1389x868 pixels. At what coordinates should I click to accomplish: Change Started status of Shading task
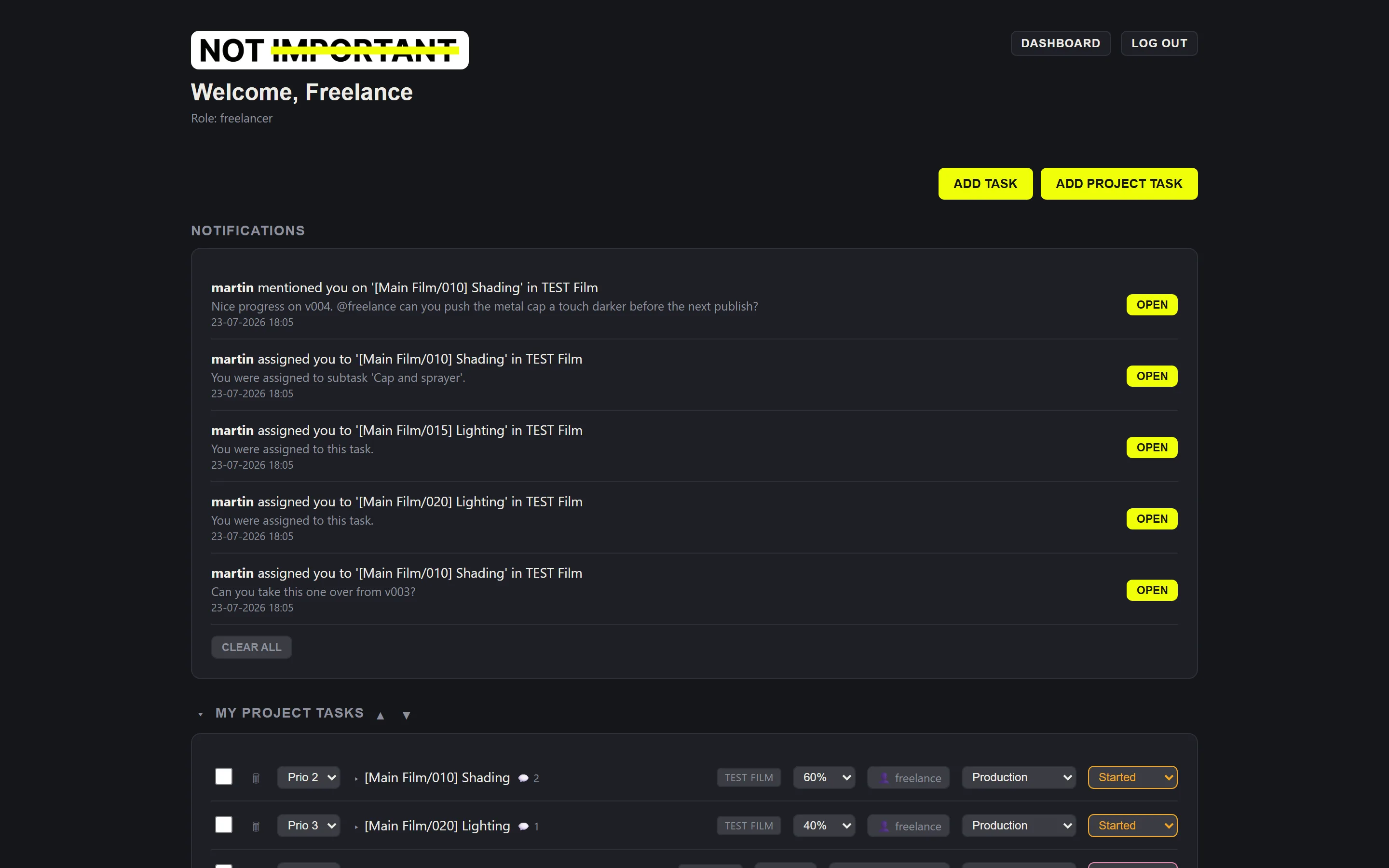1132,777
